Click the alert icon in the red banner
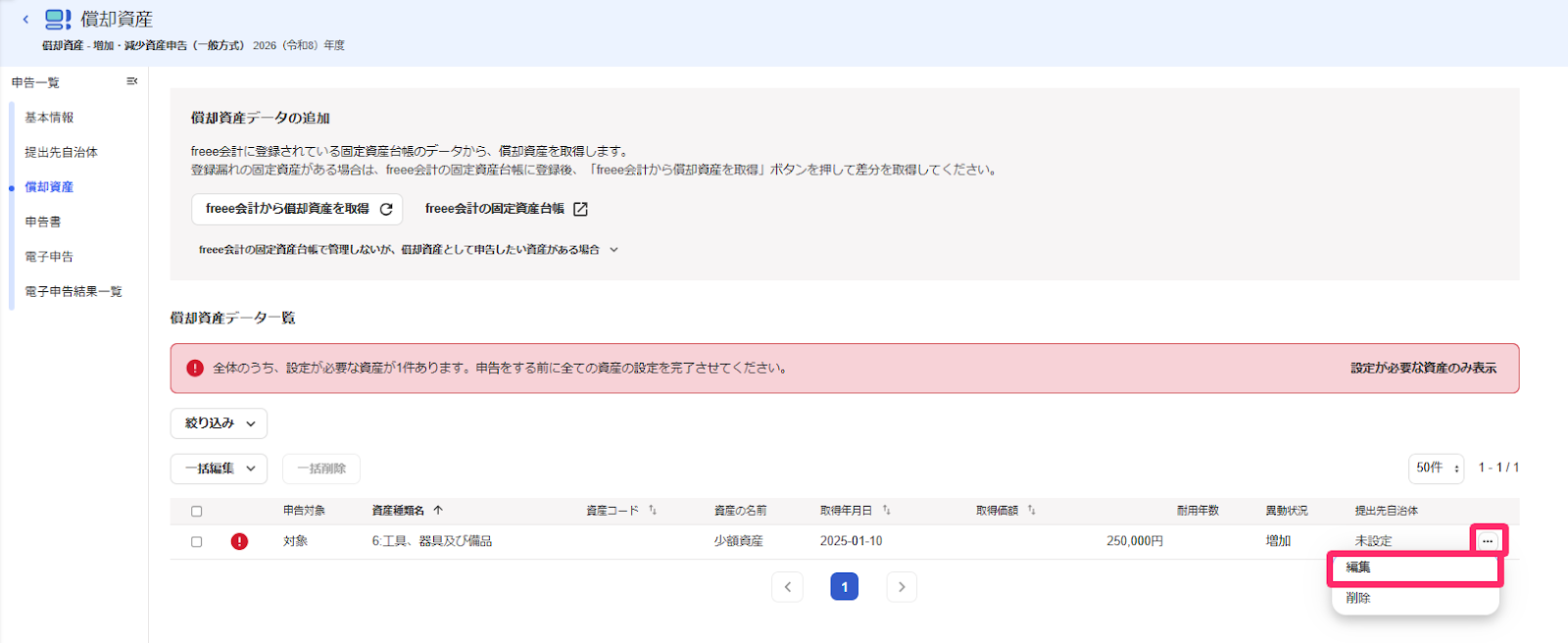Viewport: 1568px width, 643px height. [195, 369]
